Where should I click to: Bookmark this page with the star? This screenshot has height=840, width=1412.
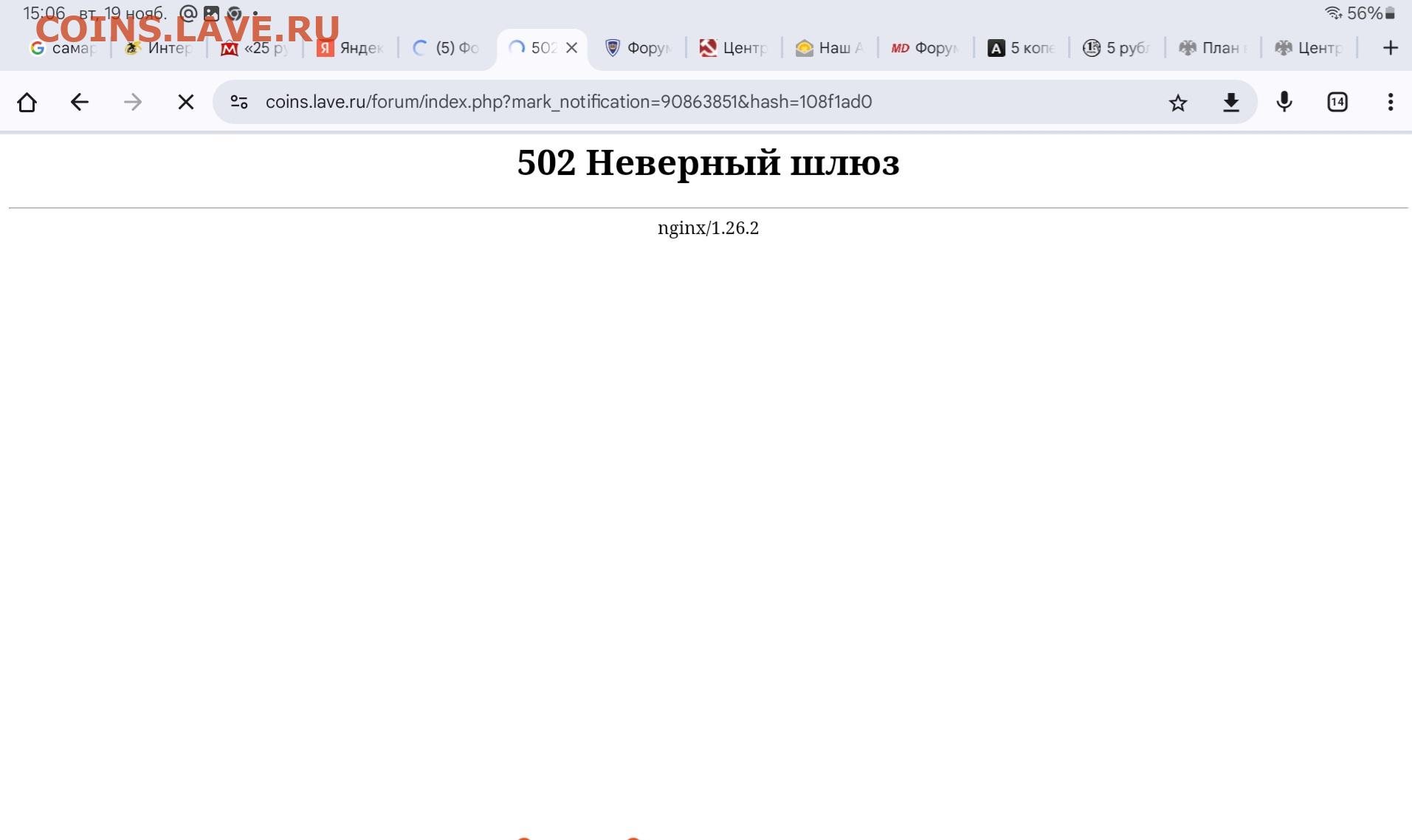pos(1178,103)
